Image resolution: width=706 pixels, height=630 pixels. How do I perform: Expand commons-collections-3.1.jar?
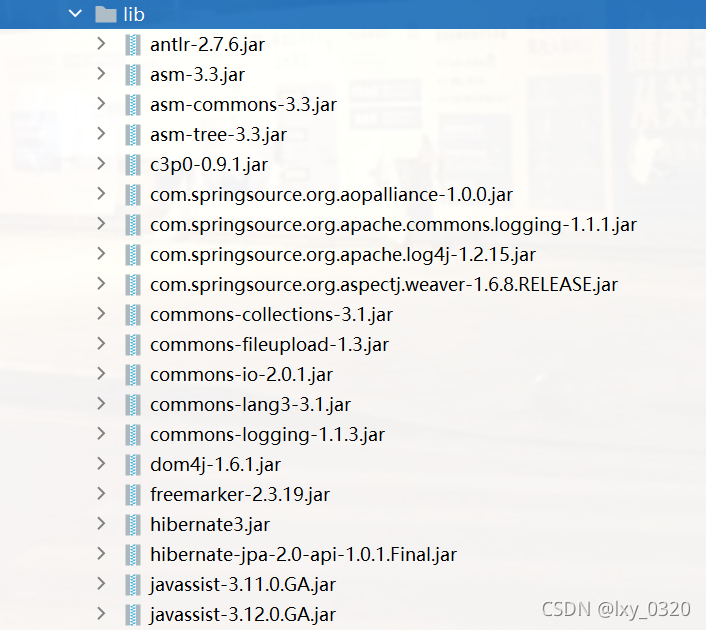[x=101, y=313]
